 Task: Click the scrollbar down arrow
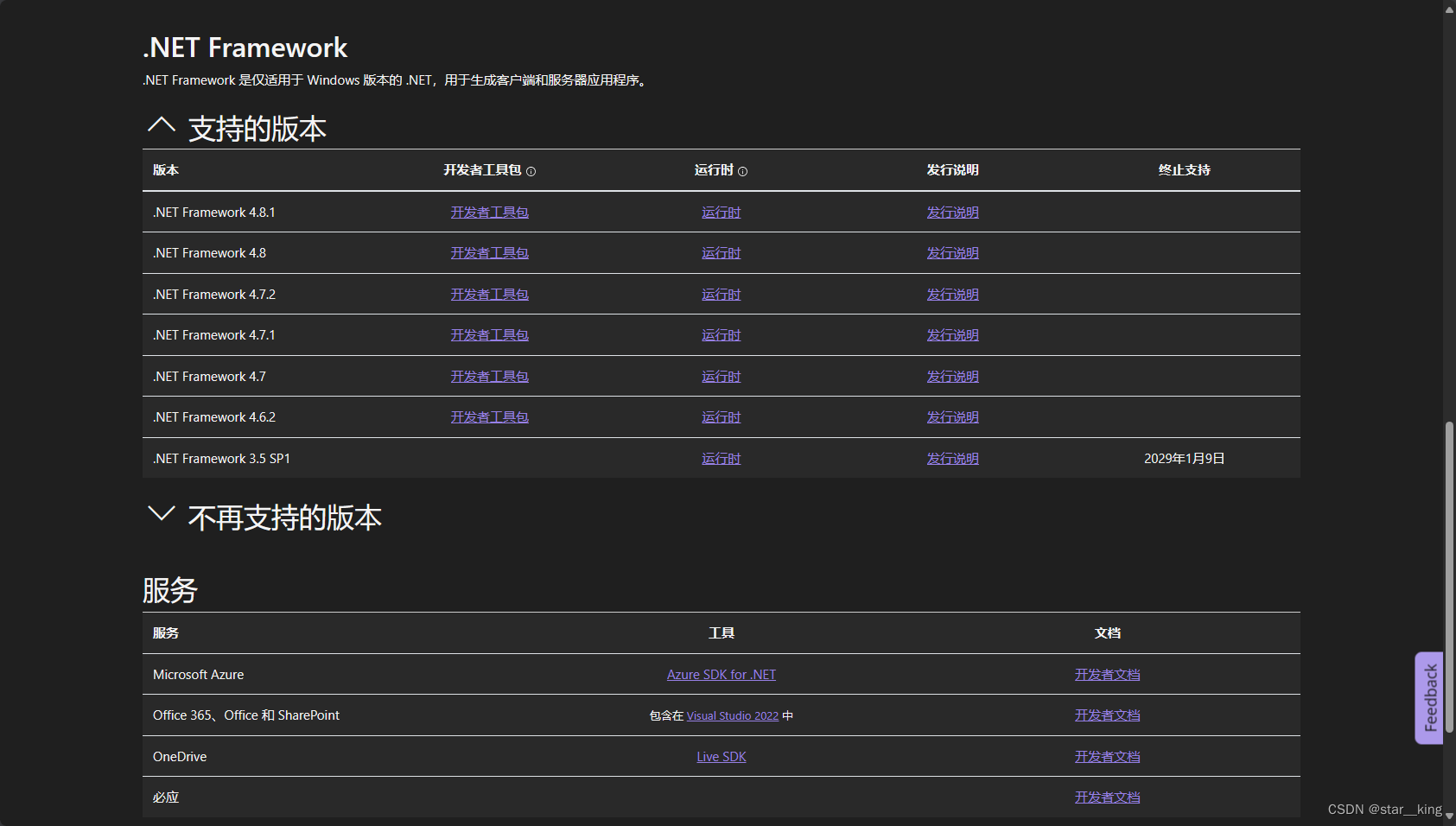pyautogui.click(x=1449, y=816)
